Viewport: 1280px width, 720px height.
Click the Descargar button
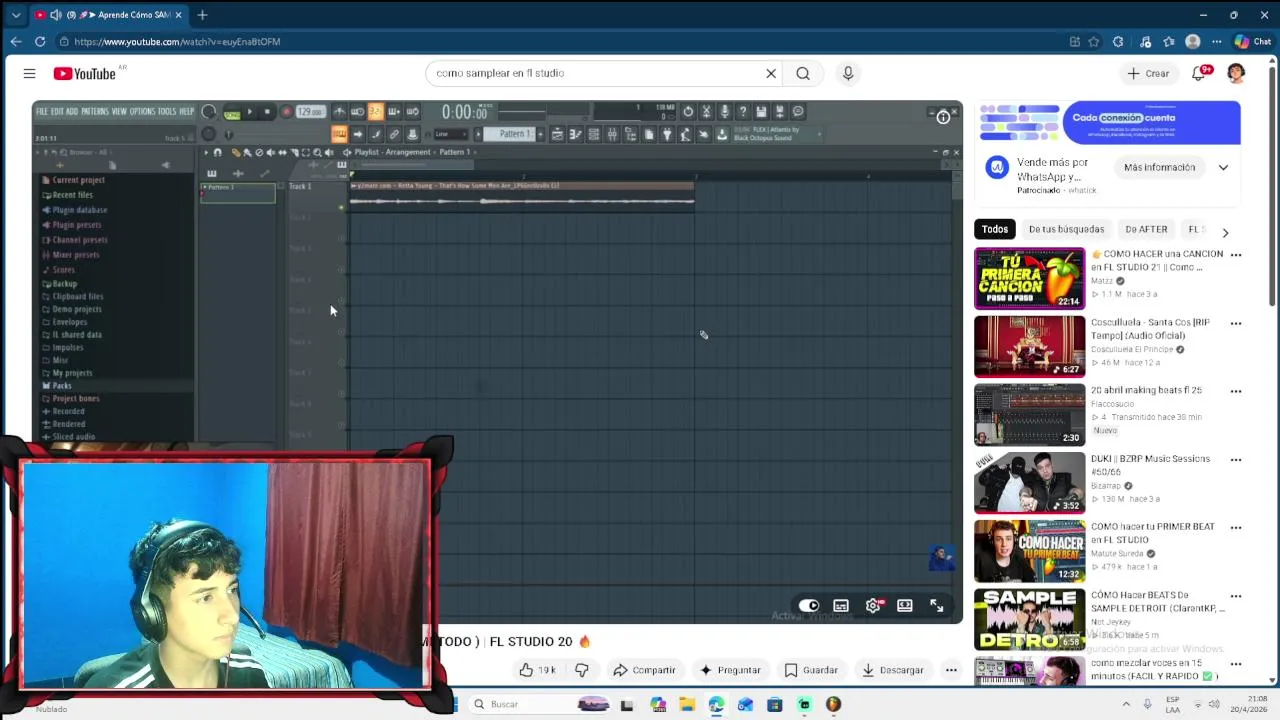893,670
